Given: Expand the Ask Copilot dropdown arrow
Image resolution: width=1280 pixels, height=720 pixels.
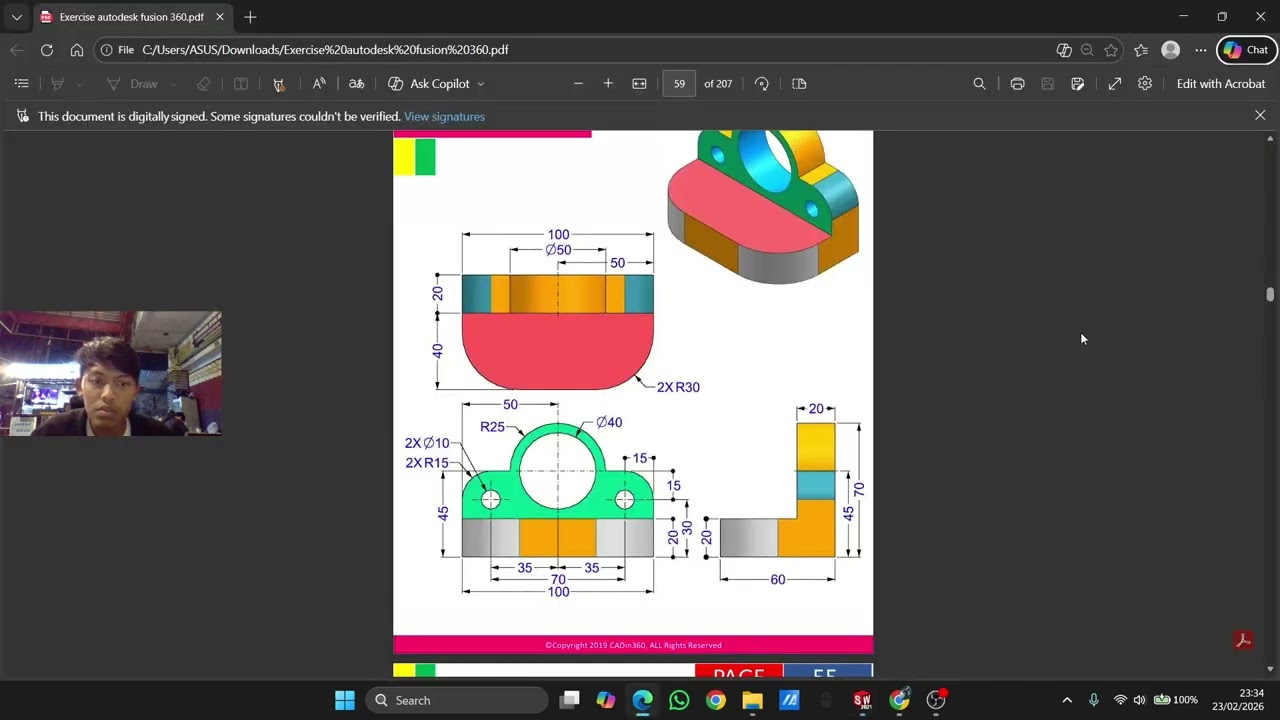Looking at the screenshot, I should 481,84.
